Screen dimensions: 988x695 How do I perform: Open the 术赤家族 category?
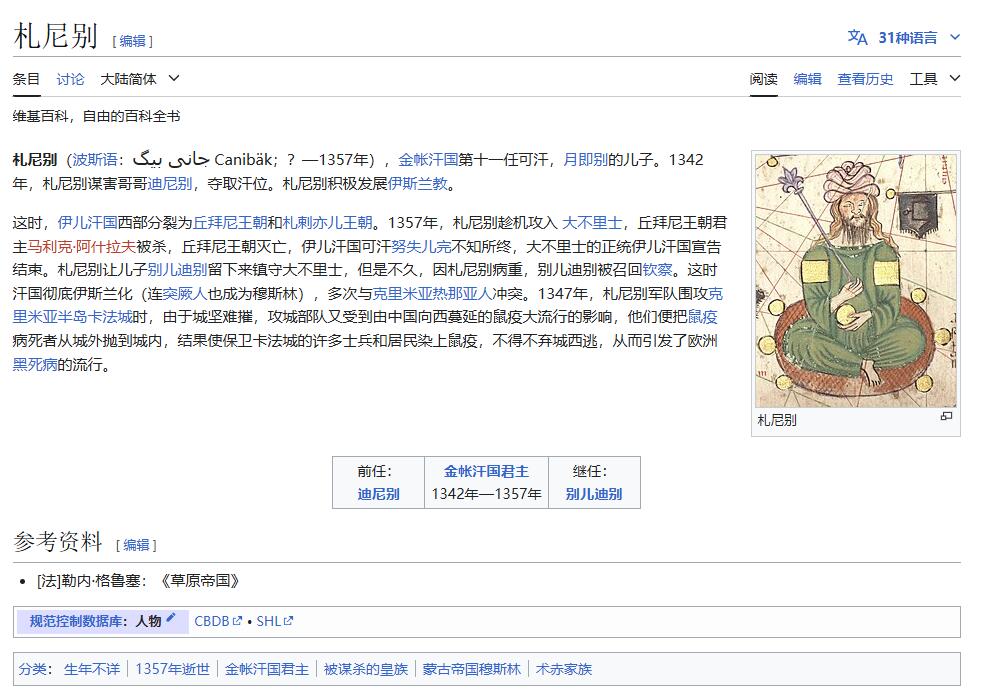click(564, 669)
